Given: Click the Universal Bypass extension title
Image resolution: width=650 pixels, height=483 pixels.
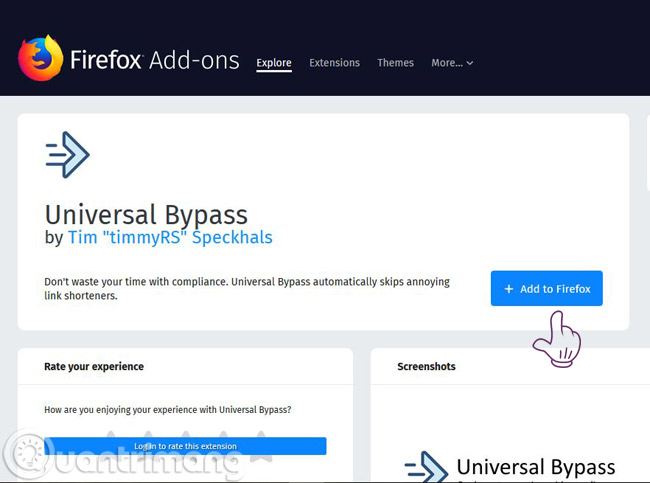Looking at the screenshot, I should tap(146, 215).
